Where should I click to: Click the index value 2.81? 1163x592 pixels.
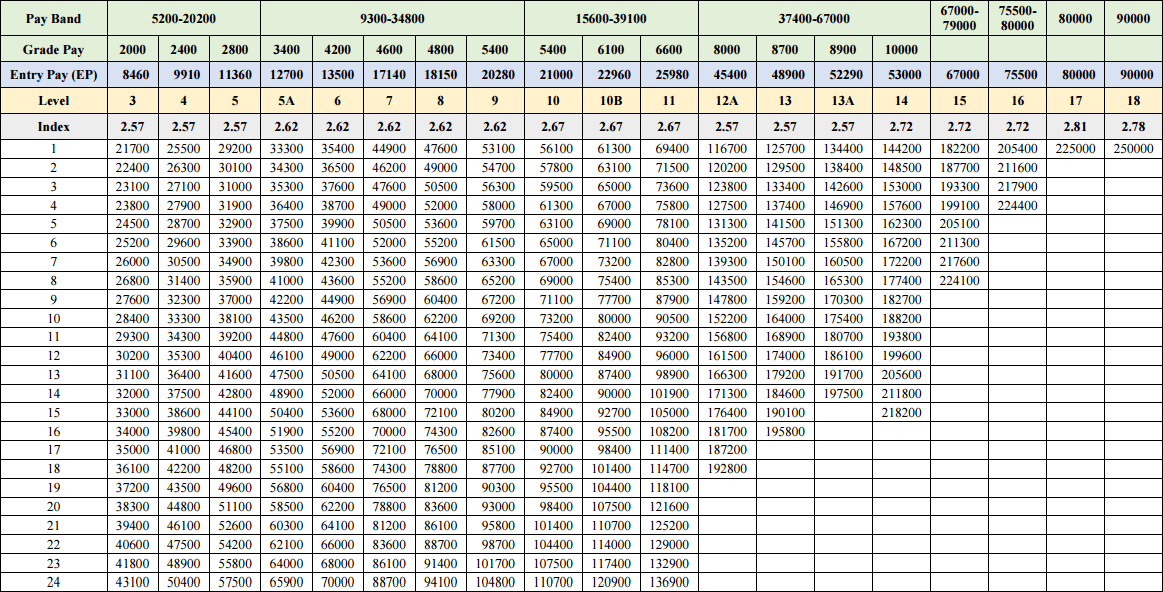click(x=1075, y=126)
